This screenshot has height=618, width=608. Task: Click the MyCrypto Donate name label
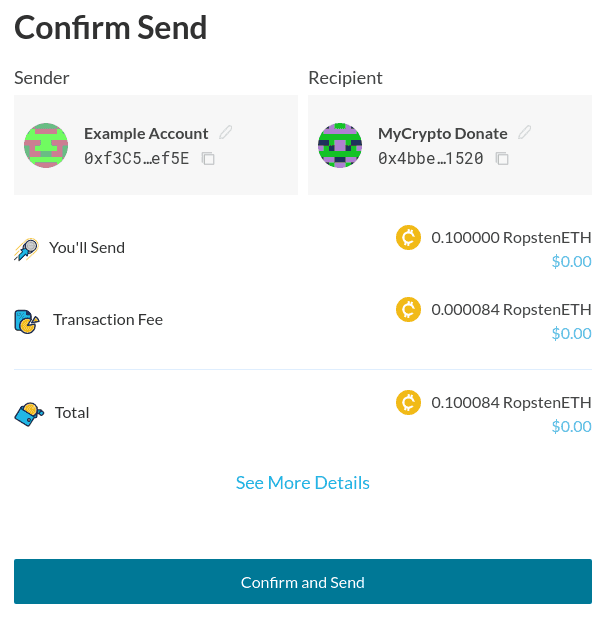443,134
